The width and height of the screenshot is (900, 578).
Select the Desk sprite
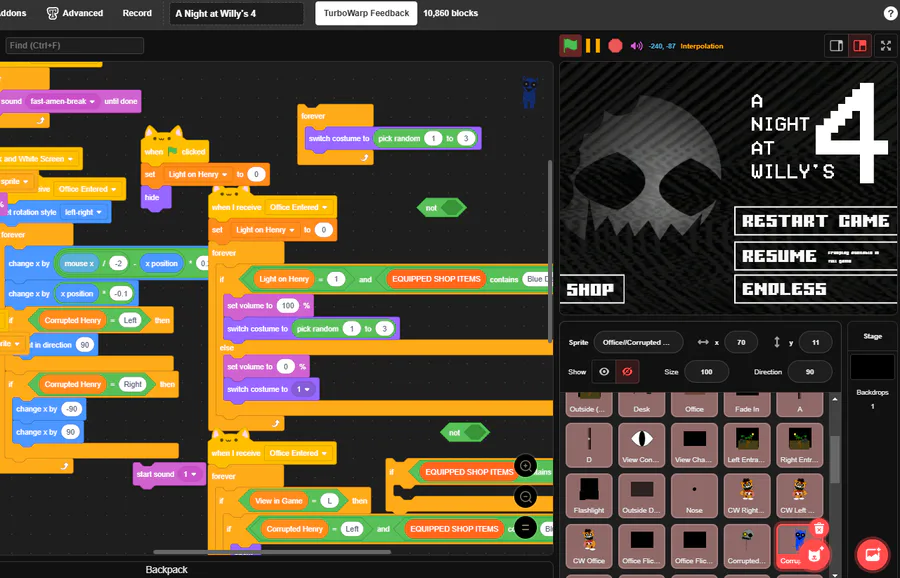(x=642, y=404)
